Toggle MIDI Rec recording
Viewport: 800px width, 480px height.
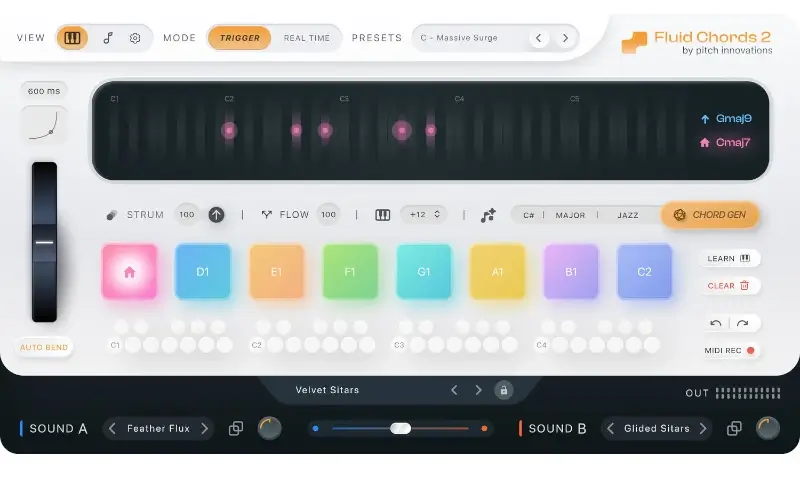click(730, 350)
